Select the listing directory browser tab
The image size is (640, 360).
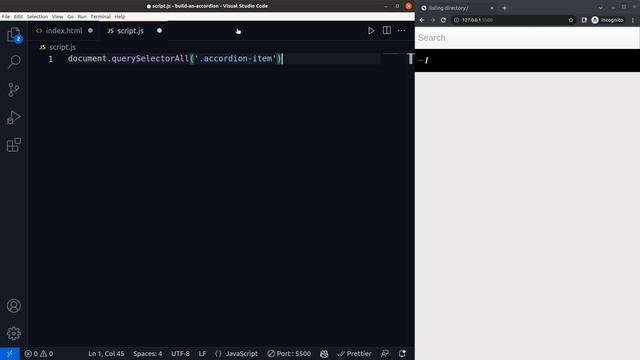click(457, 8)
